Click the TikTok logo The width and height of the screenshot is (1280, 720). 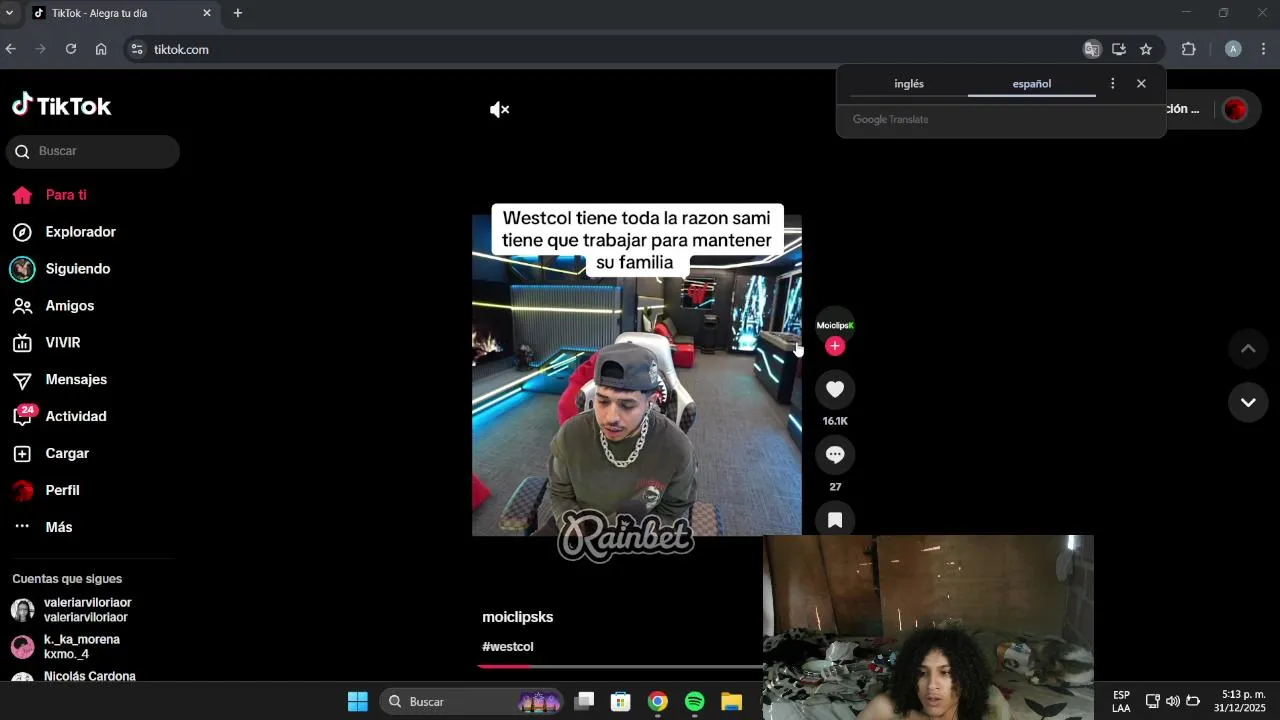(x=62, y=105)
